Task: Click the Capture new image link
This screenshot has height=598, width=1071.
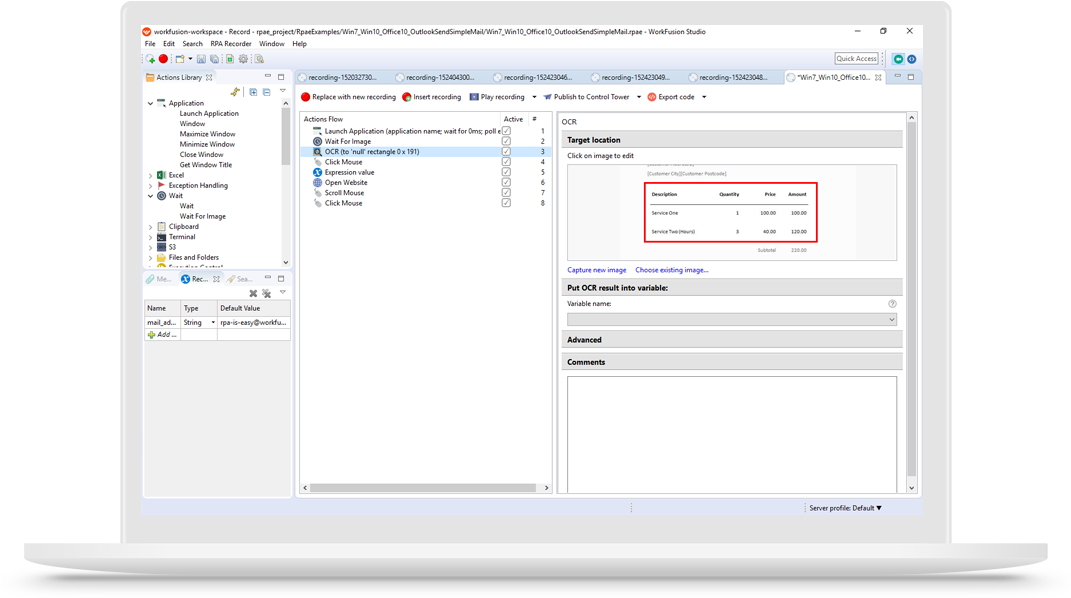Action: click(596, 270)
